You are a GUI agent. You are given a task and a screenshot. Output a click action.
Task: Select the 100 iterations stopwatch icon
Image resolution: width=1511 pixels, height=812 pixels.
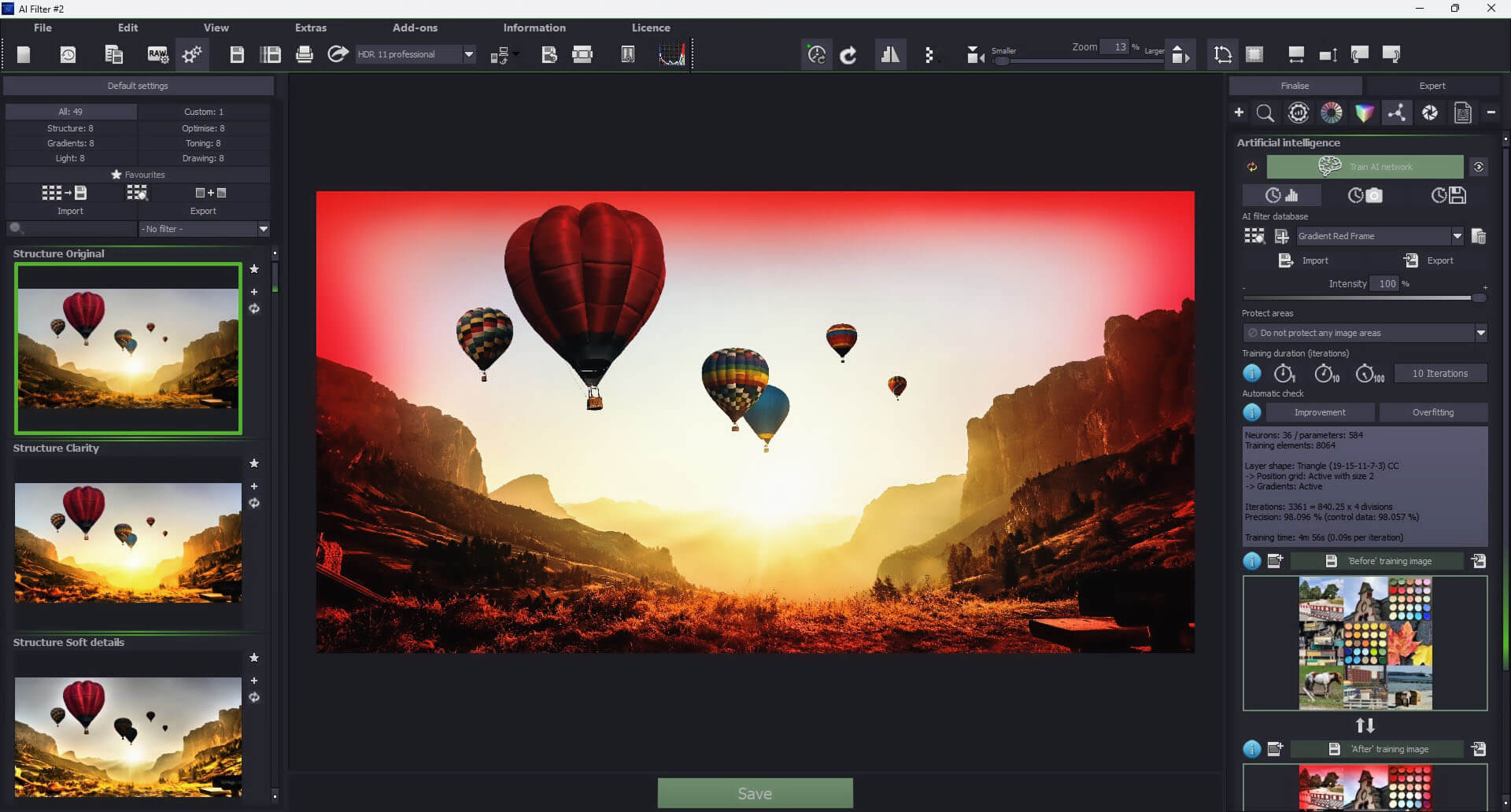1369,374
